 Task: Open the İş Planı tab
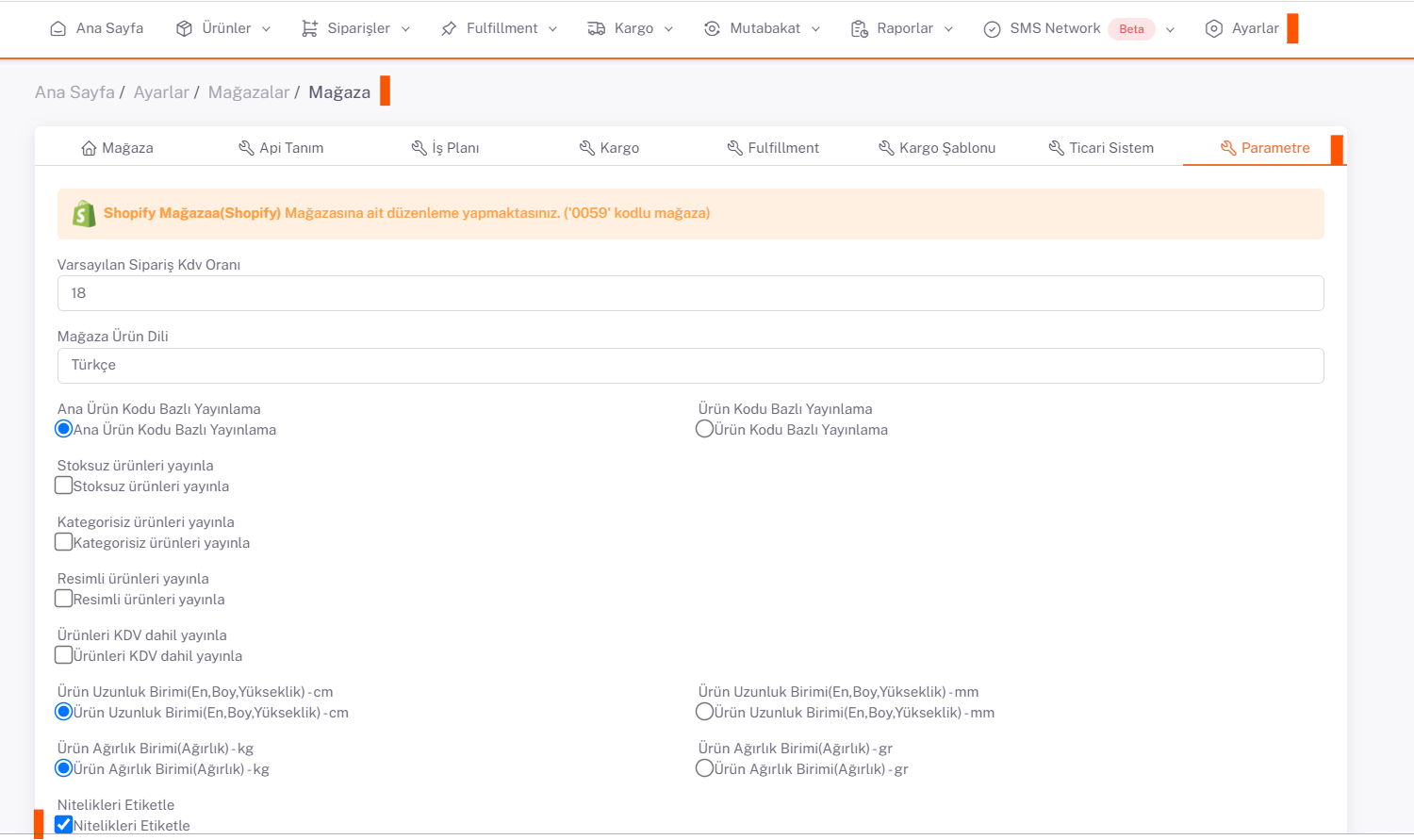[445, 148]
